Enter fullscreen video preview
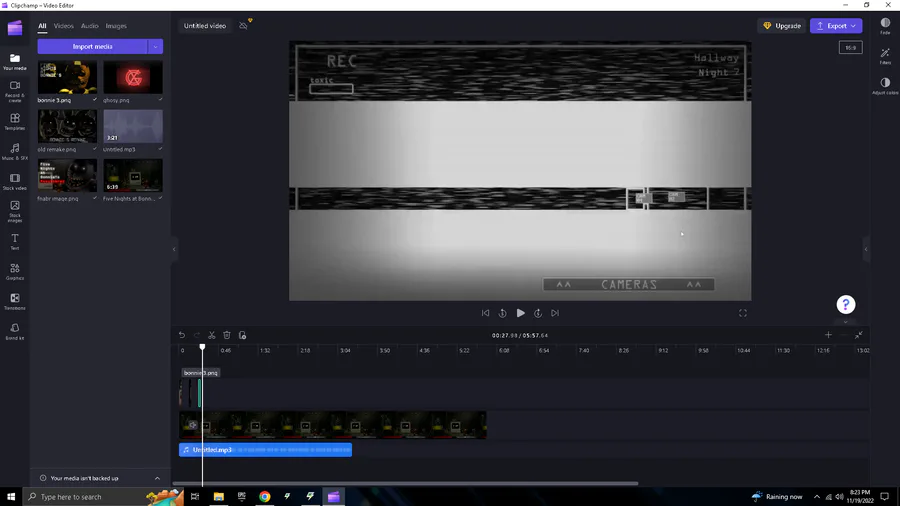900x506 pixels. 743,313
